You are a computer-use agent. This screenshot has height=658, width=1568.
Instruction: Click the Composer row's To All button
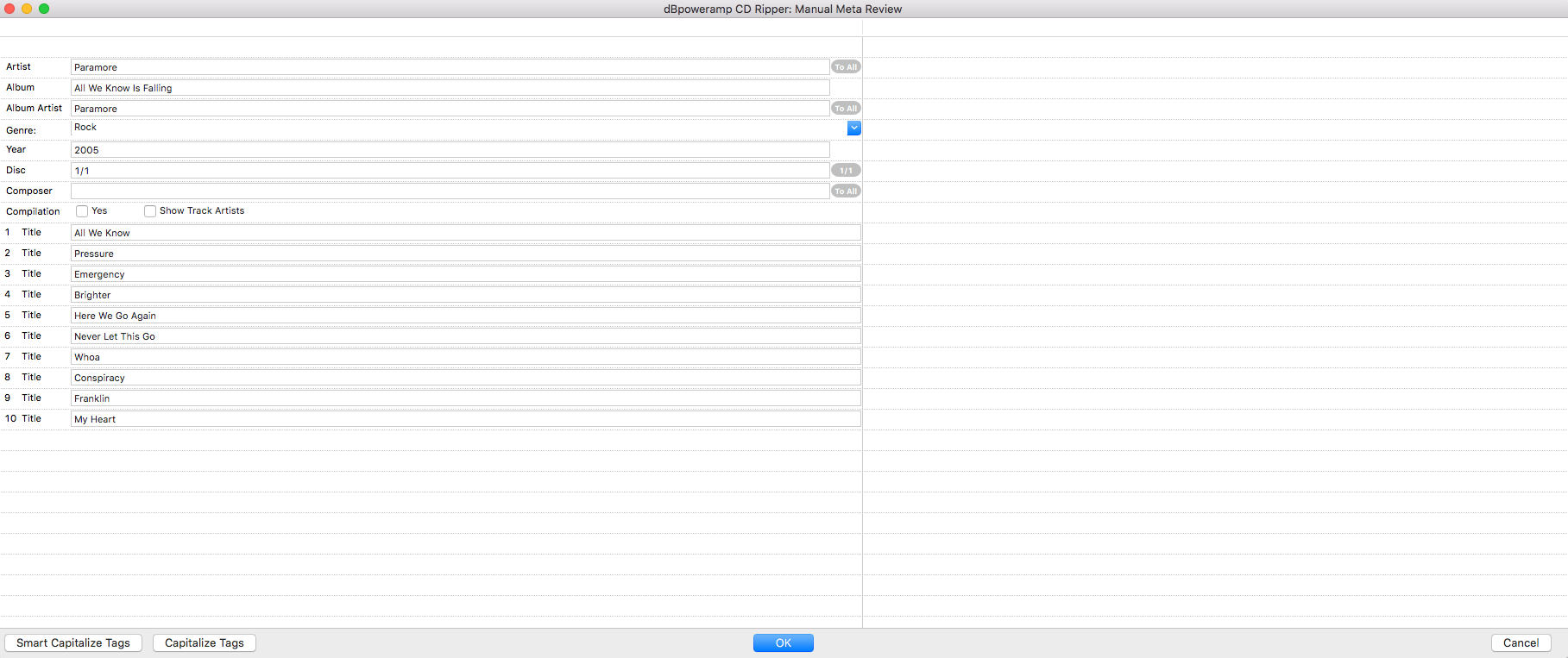(845, 191)
